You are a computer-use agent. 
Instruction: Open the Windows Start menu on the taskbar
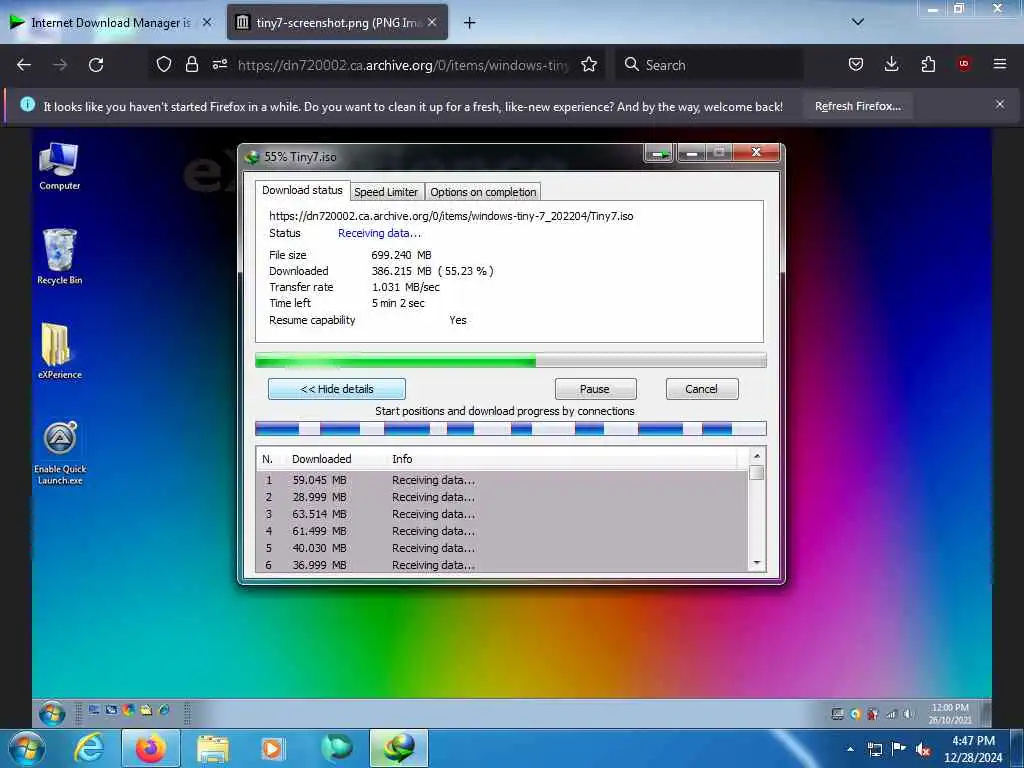pyautogui.click(x=26, y=748)
